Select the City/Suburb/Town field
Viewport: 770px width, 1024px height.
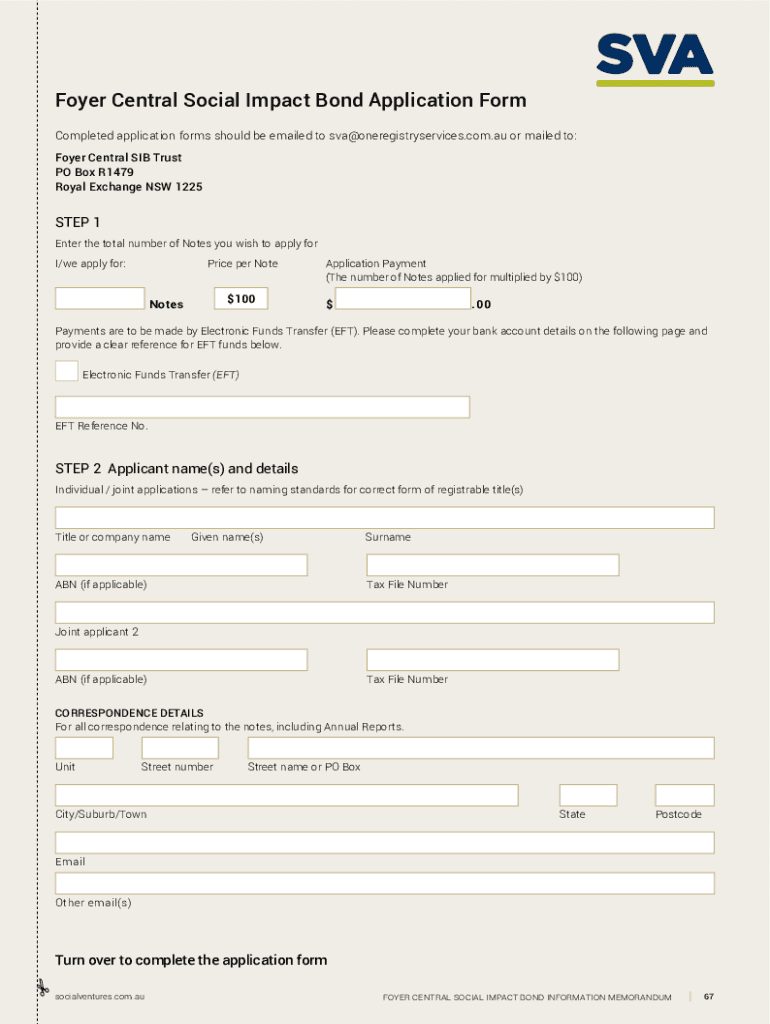click(286, 795)
